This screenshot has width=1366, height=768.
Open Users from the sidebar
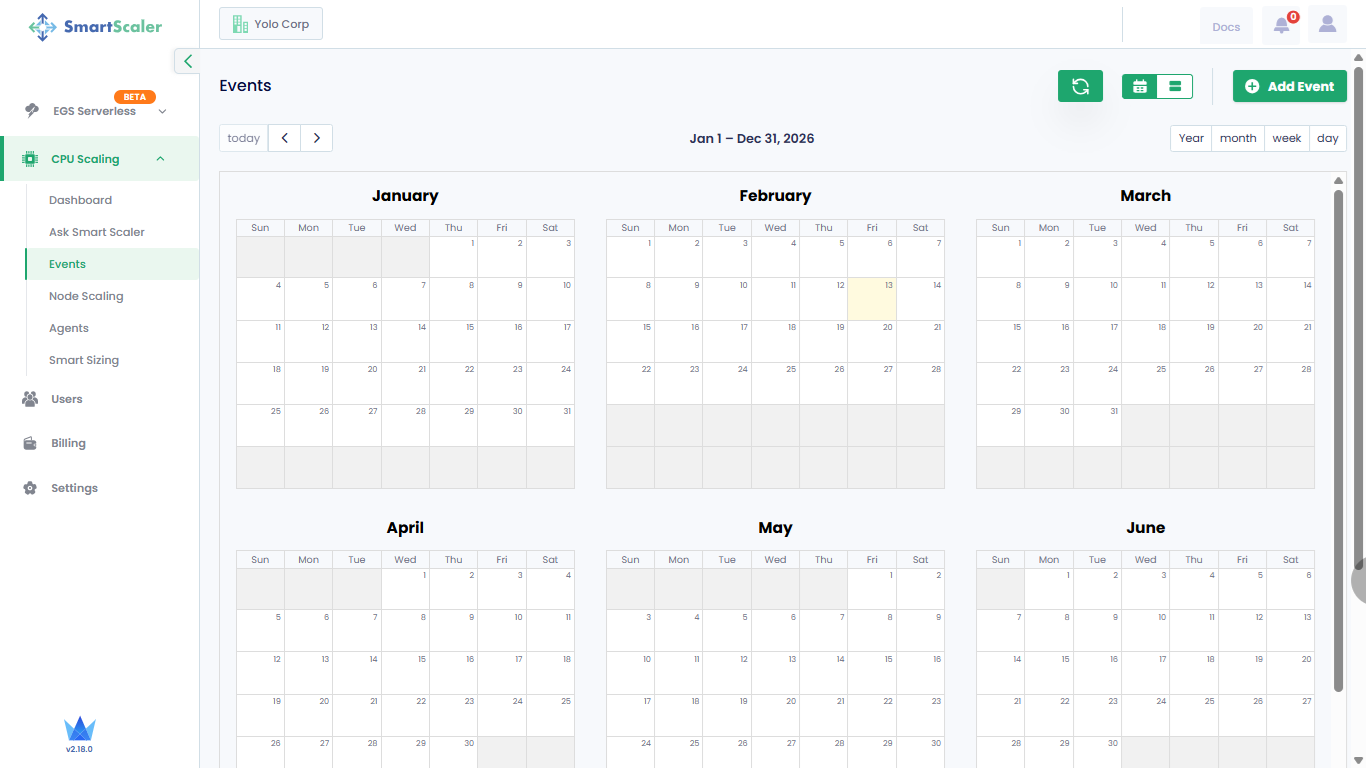coord(65,399)
